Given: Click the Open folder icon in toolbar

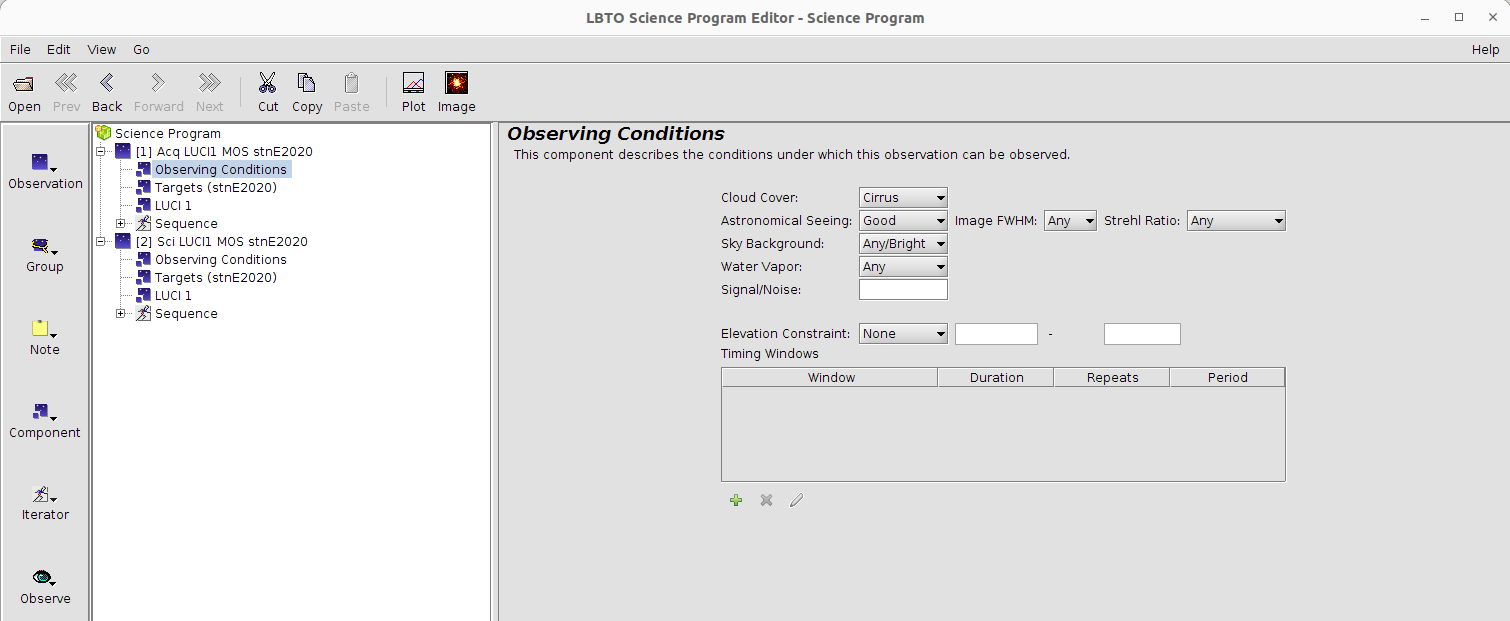Looking at the screenshot, I should pos(24,84).
